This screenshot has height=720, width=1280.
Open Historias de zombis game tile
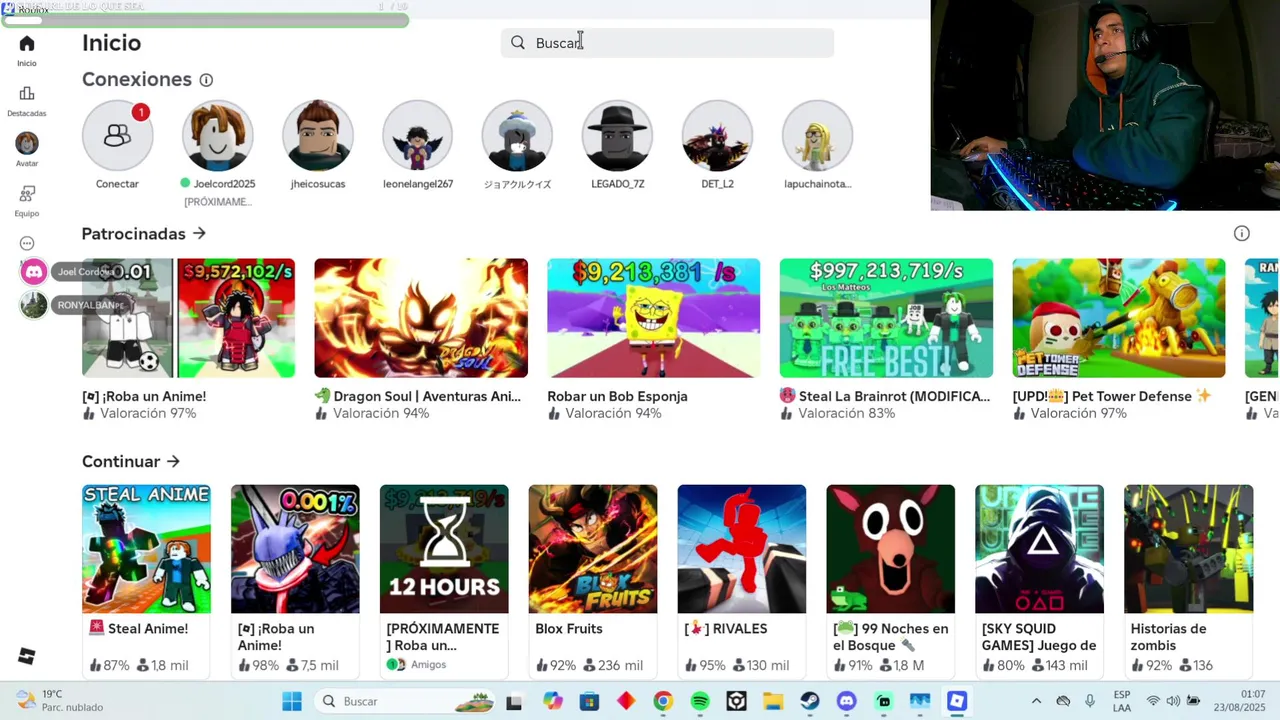pyautogui.click(x=1189, y=549)
